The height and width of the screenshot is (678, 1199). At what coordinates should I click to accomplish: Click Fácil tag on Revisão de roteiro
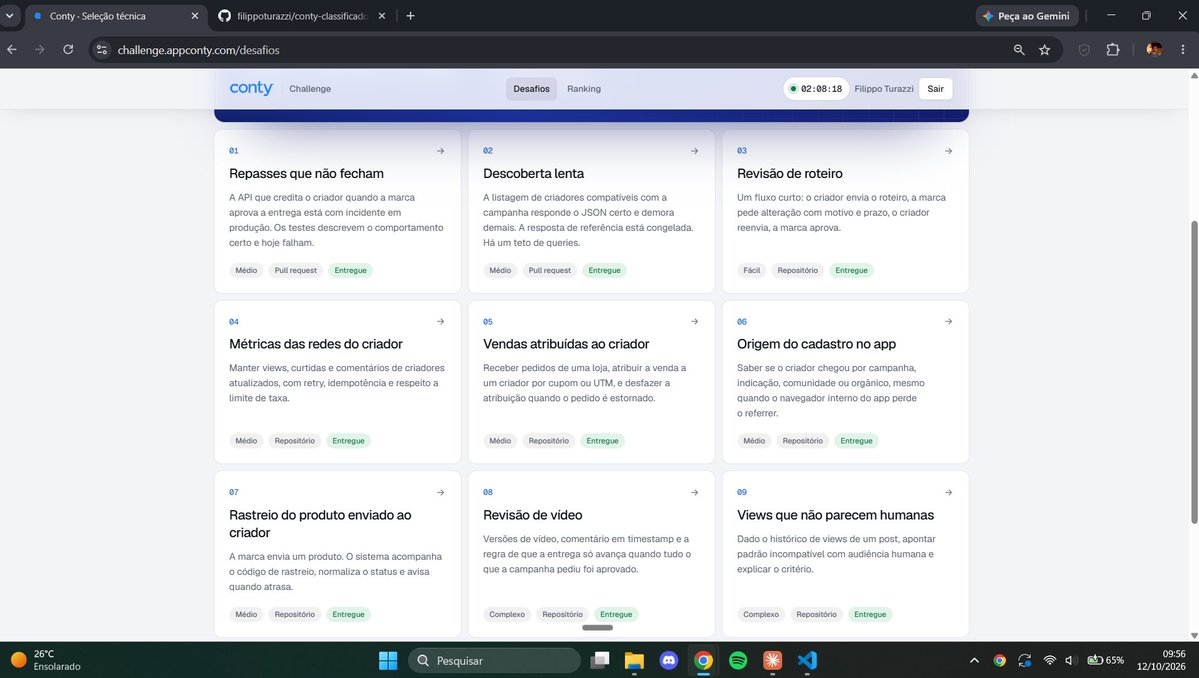[x=752, y=270]
